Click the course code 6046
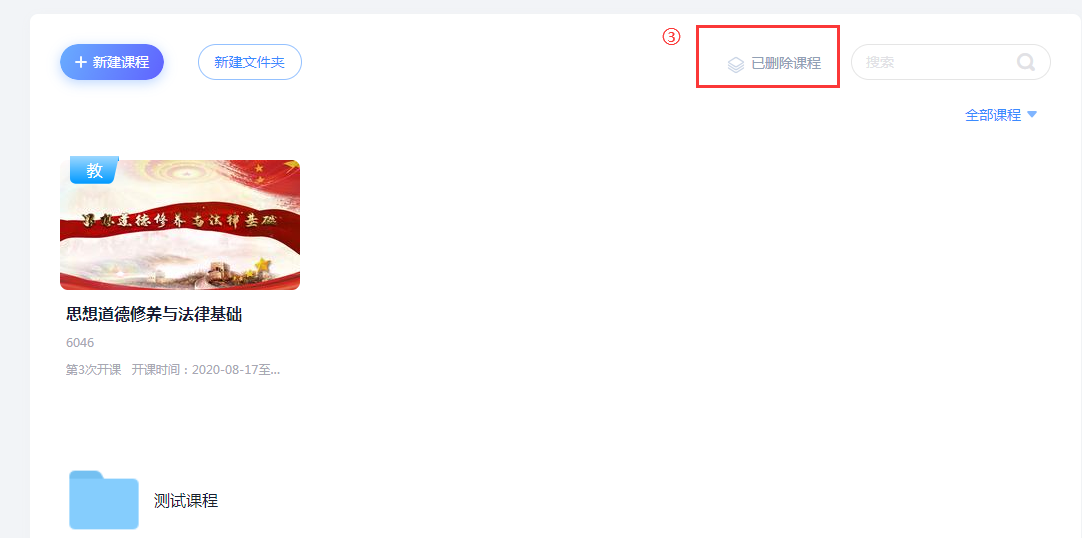1082x538 pixels. [x=80, y=343]
